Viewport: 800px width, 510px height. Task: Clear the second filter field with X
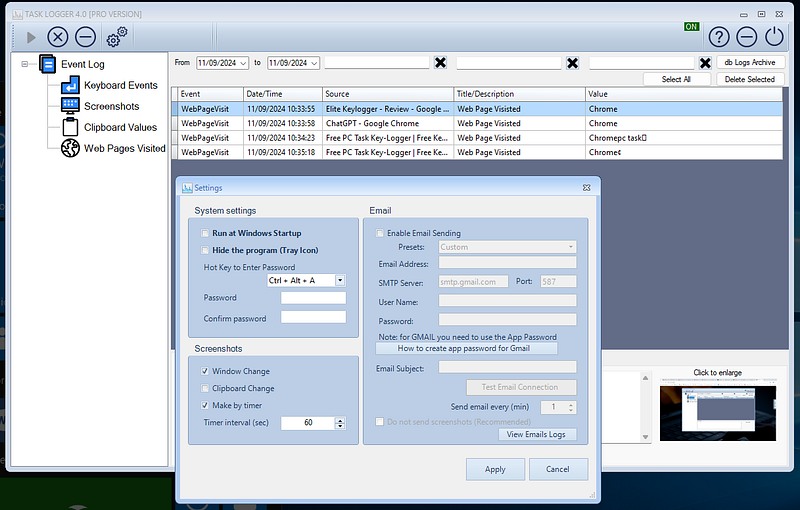pos(572,63)
